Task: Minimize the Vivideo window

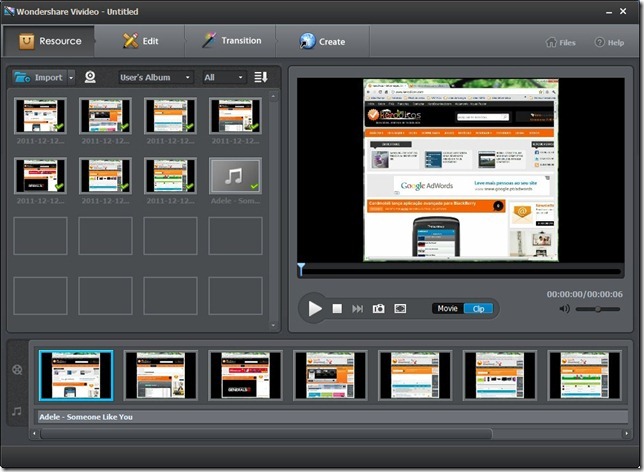Action: point(609,12)
